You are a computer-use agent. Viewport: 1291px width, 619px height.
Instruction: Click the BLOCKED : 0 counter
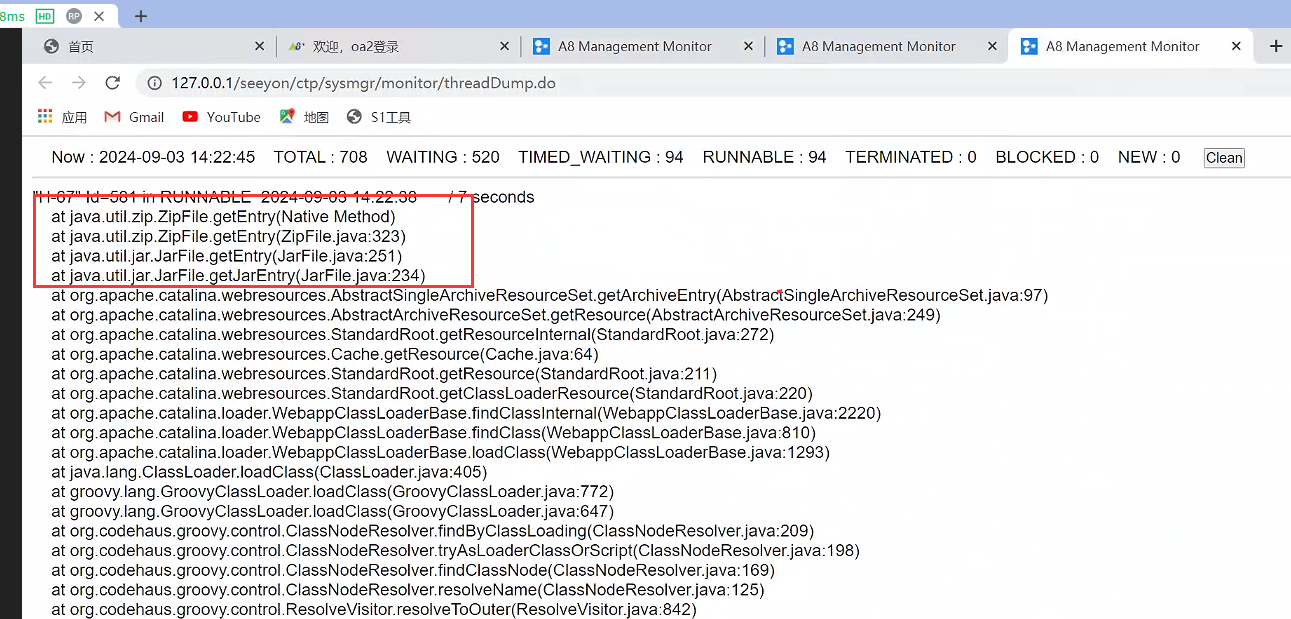tap(1047, 157)
